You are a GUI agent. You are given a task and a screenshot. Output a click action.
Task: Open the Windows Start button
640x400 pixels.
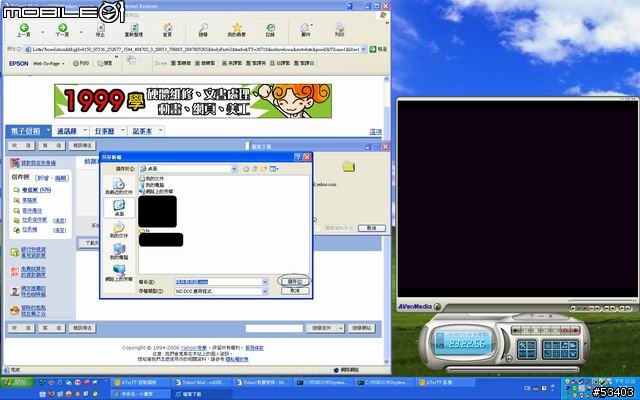pos(17,382)
